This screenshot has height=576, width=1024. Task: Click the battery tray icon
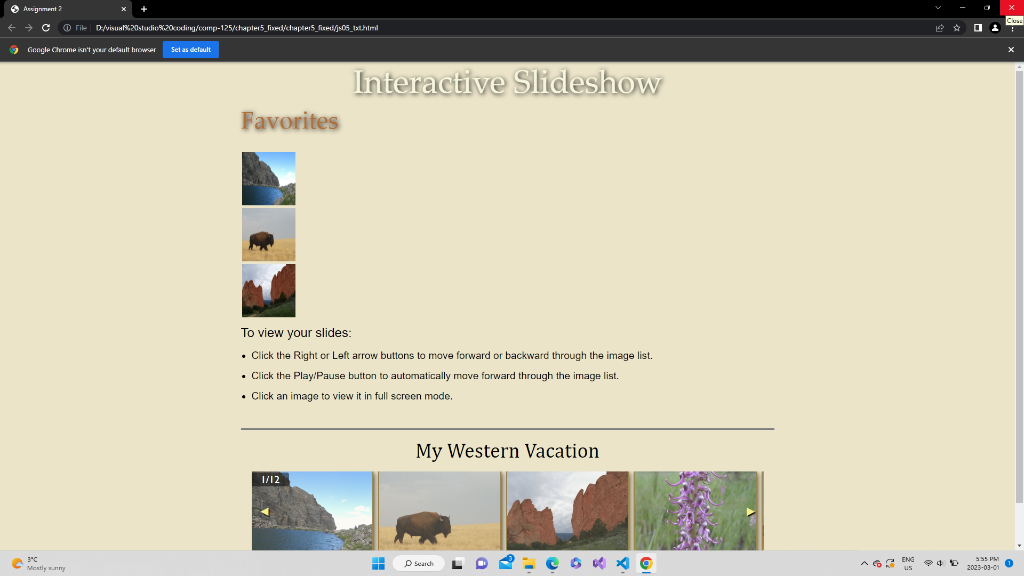954,564
